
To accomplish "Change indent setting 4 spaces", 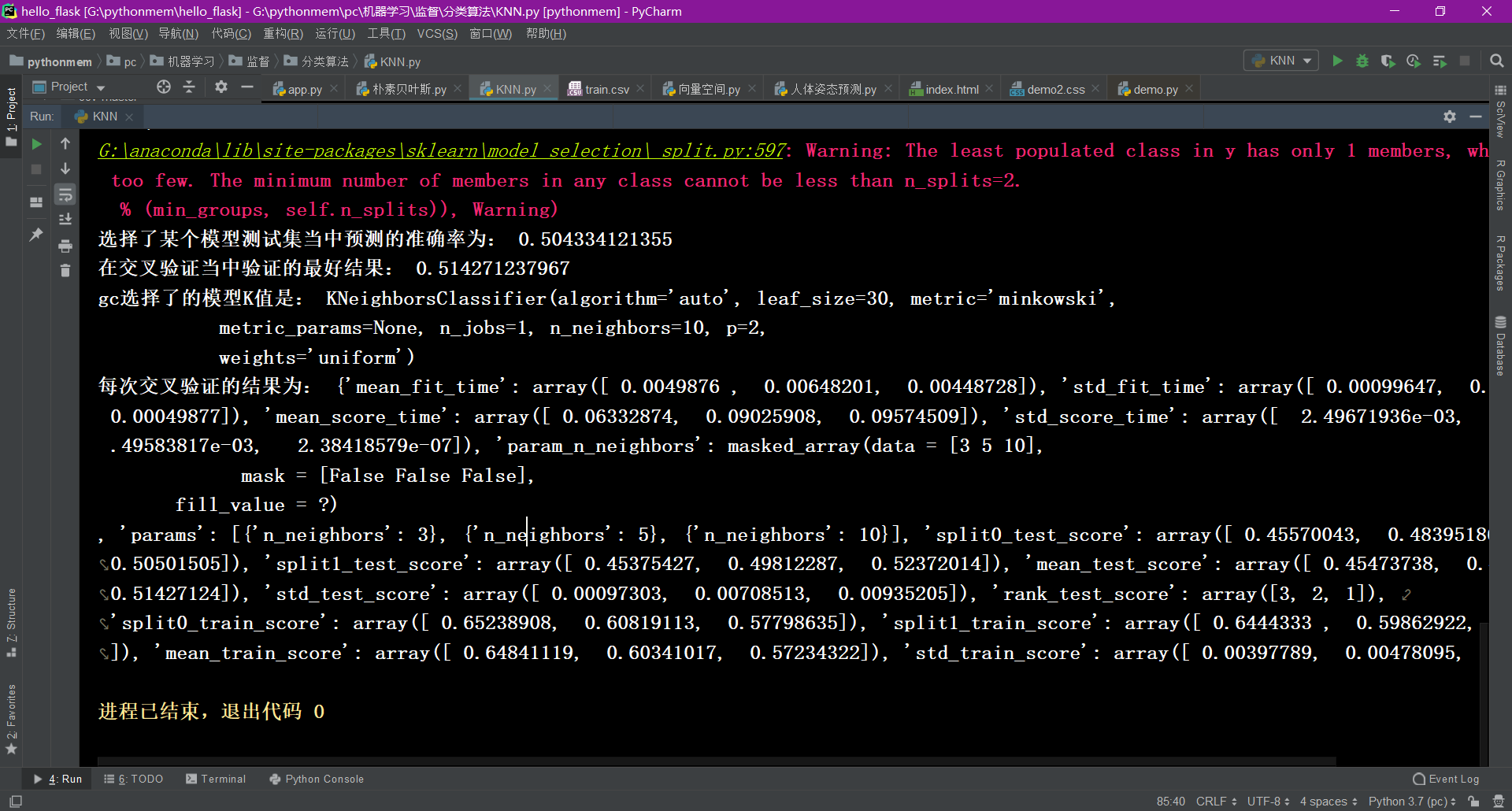I will pyautogui.click(x=1329, y=801).
